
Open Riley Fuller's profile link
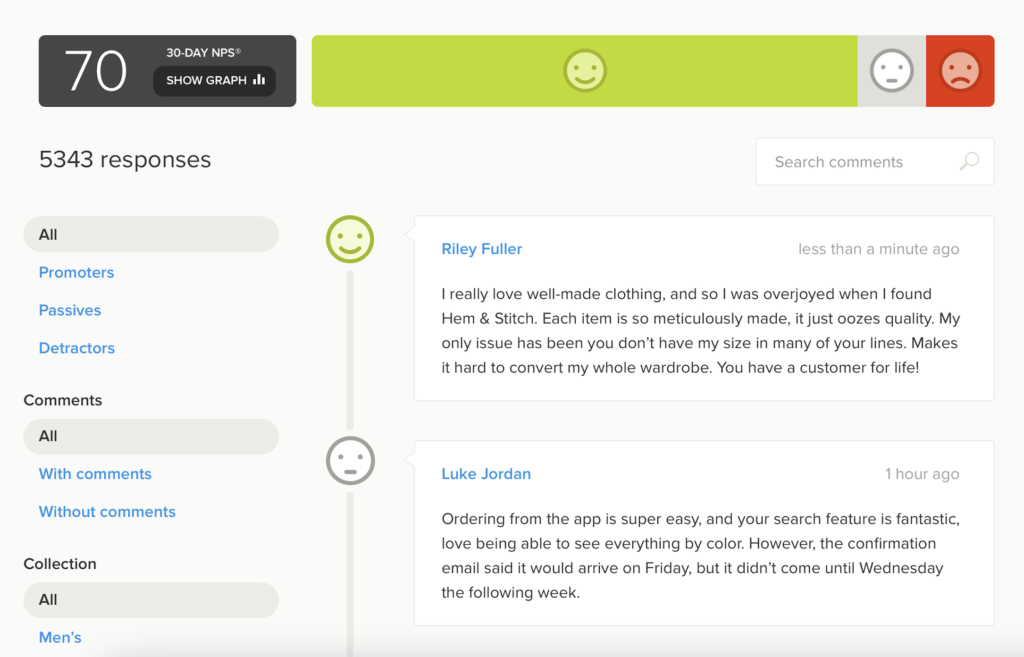(482, 248)
